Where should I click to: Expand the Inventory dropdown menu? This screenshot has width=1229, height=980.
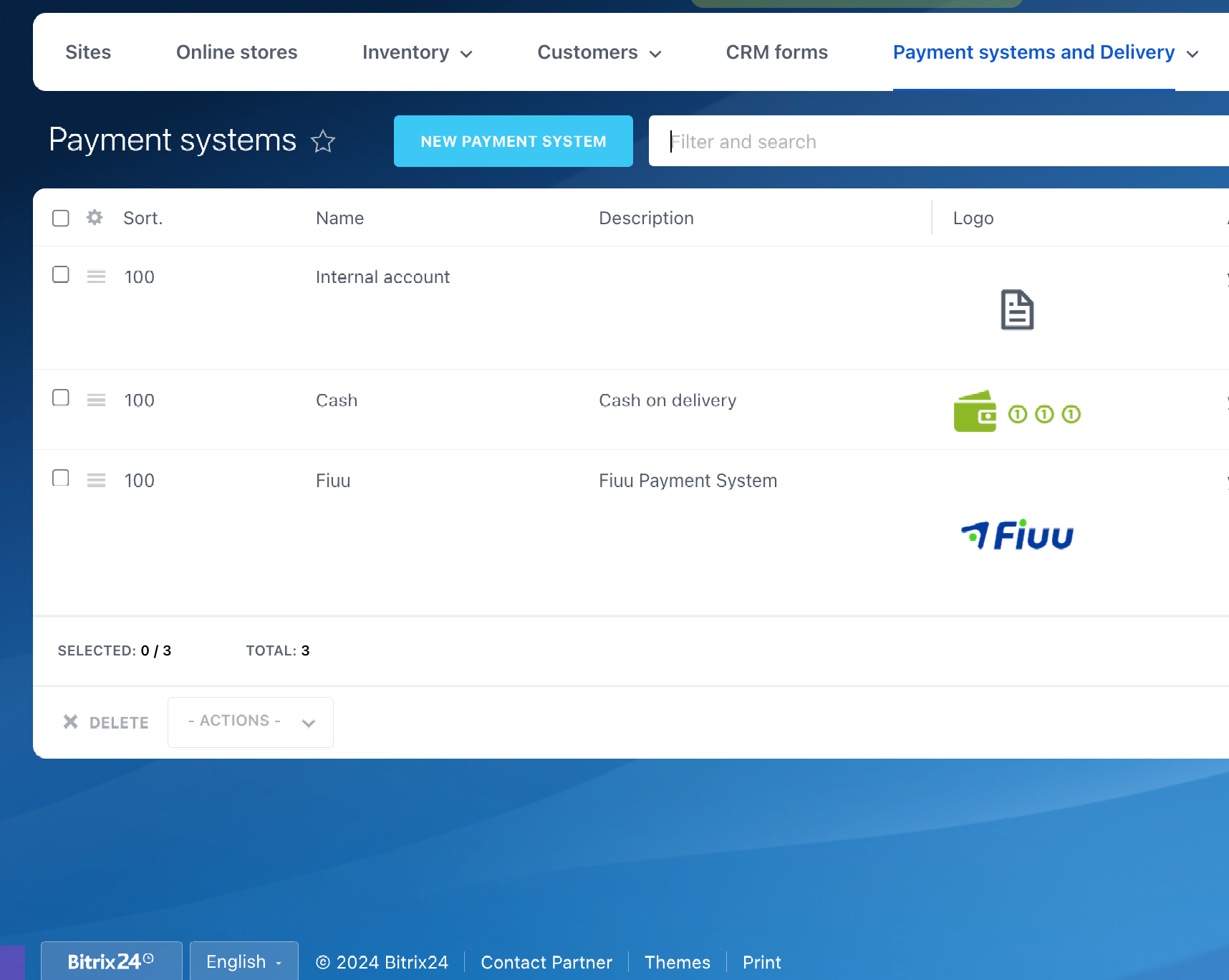417,52
